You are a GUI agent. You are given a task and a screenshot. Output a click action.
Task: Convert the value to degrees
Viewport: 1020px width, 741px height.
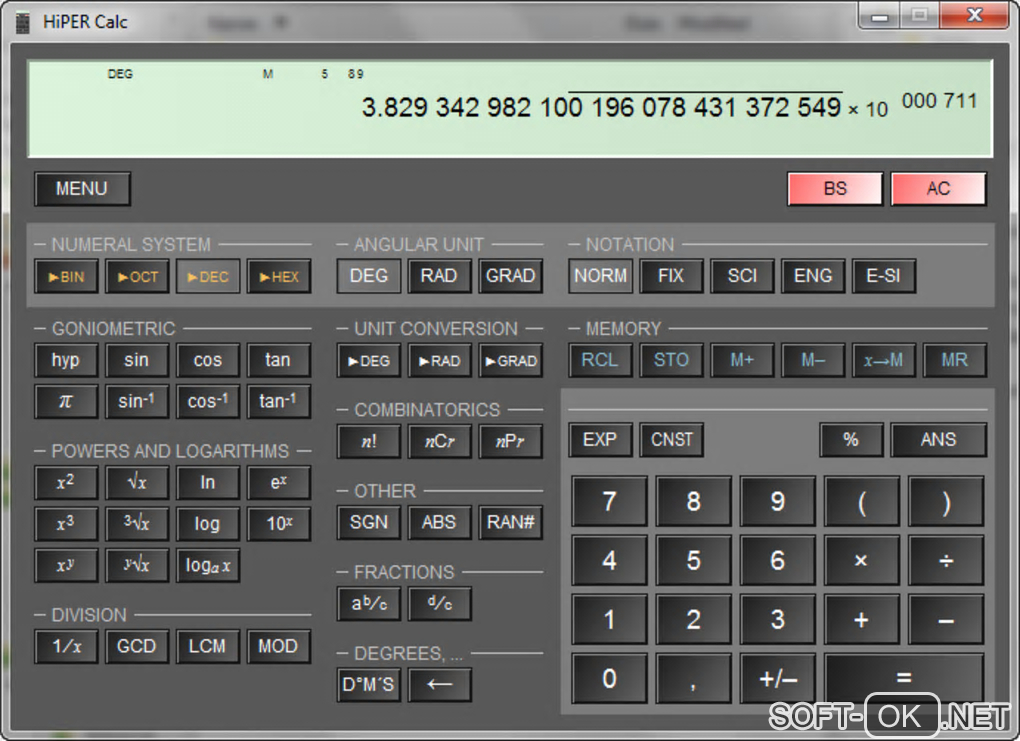tap(369, 360)
